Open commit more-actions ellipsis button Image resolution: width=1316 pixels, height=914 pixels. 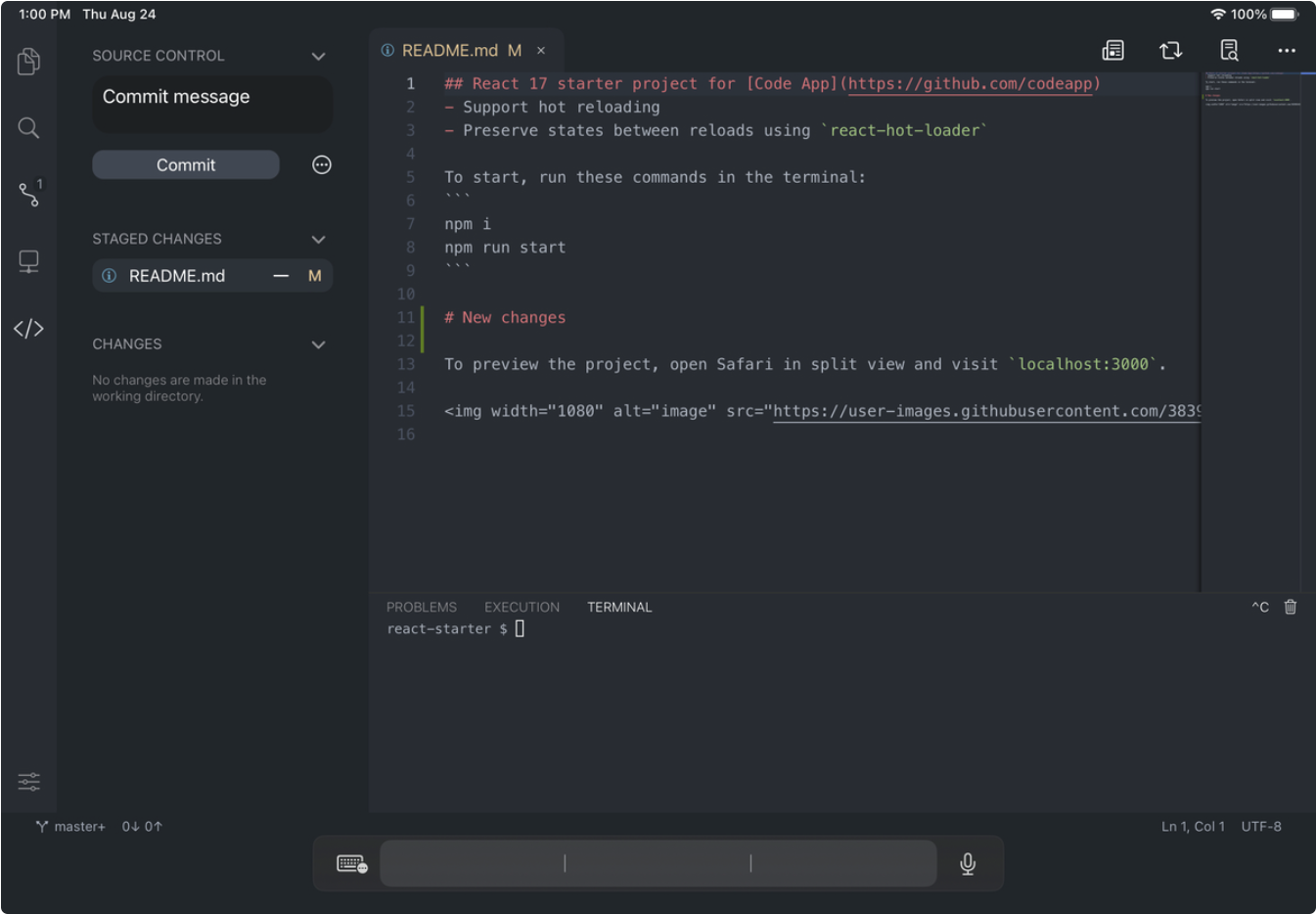pos(321,164)
